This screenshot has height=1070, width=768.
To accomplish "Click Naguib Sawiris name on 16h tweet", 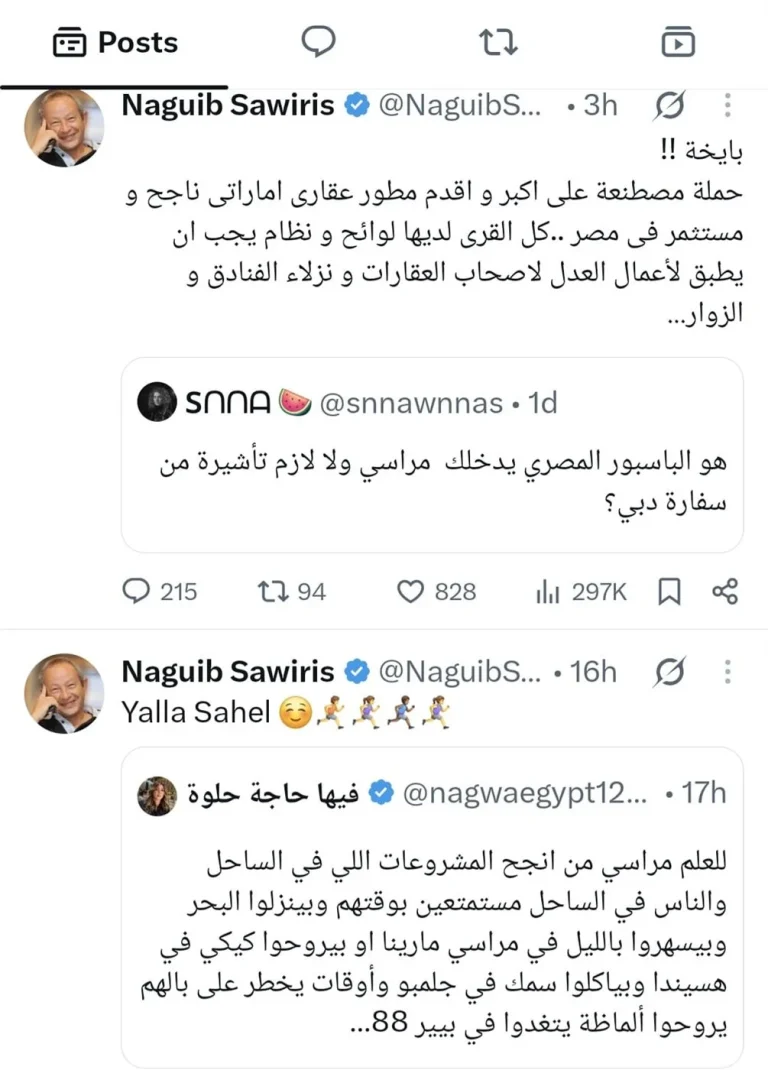I will click(228, 671).
